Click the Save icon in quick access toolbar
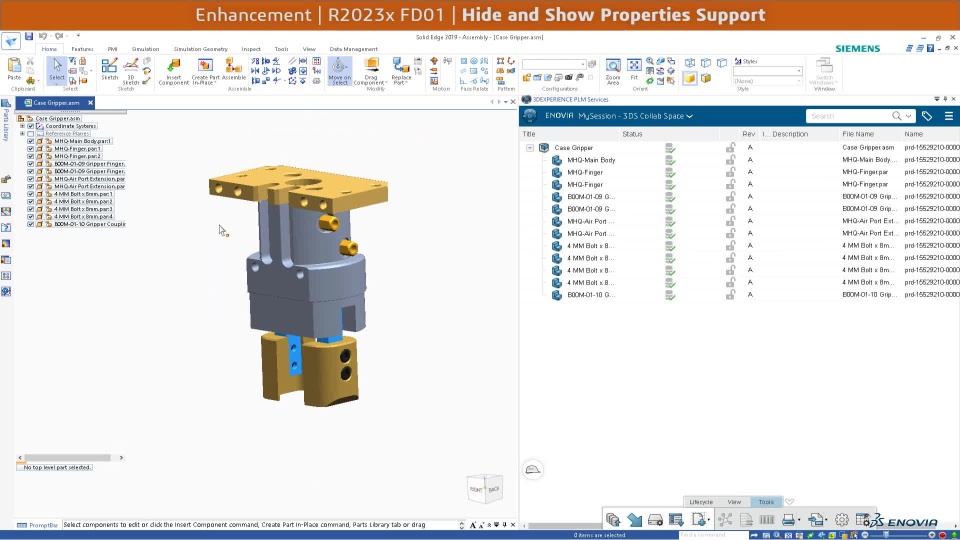960x540 pixels. point(29,37)
